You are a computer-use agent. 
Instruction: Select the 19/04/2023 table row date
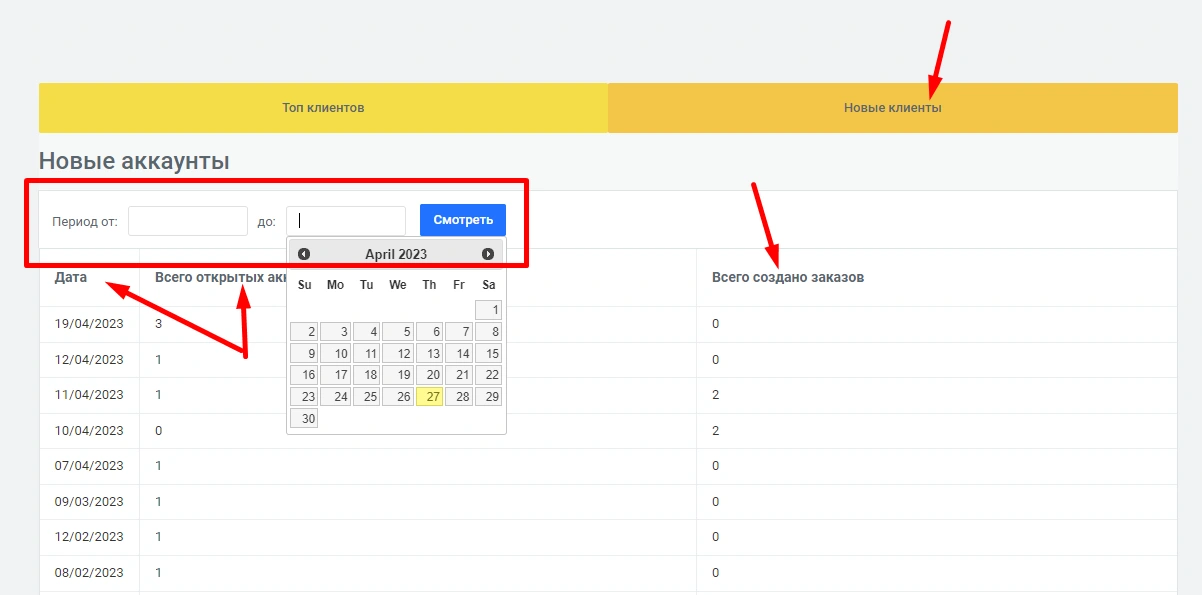point(89,324)
